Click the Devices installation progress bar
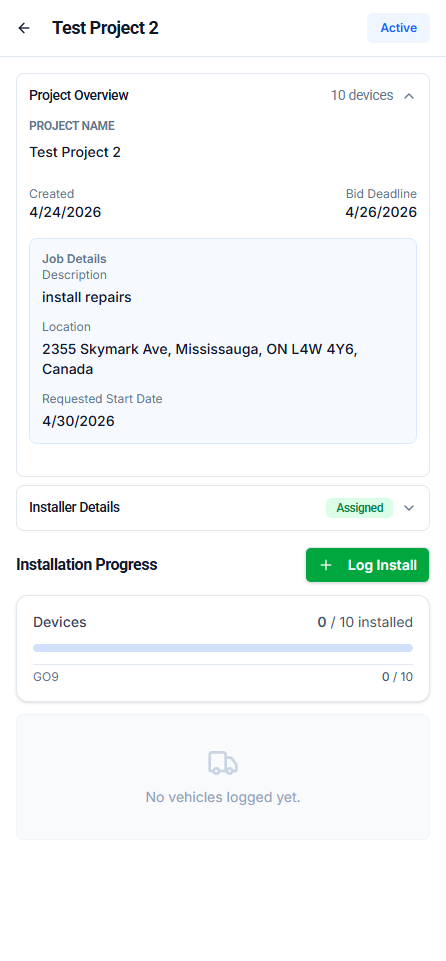446x961 pixels. coord(223,648)
